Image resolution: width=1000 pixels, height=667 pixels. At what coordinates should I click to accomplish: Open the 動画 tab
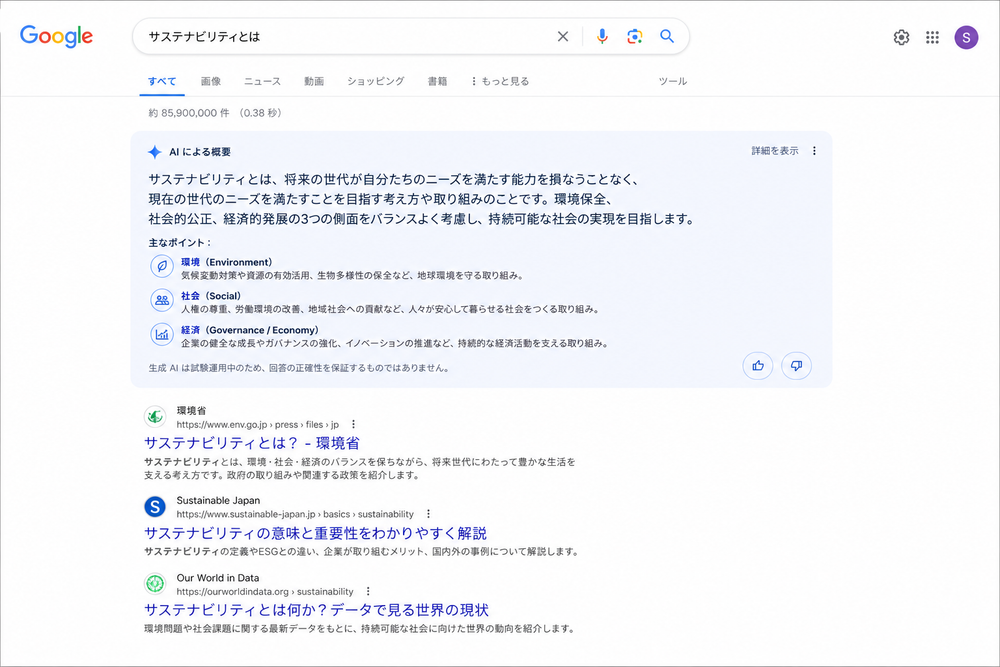(x=314, y=81)
